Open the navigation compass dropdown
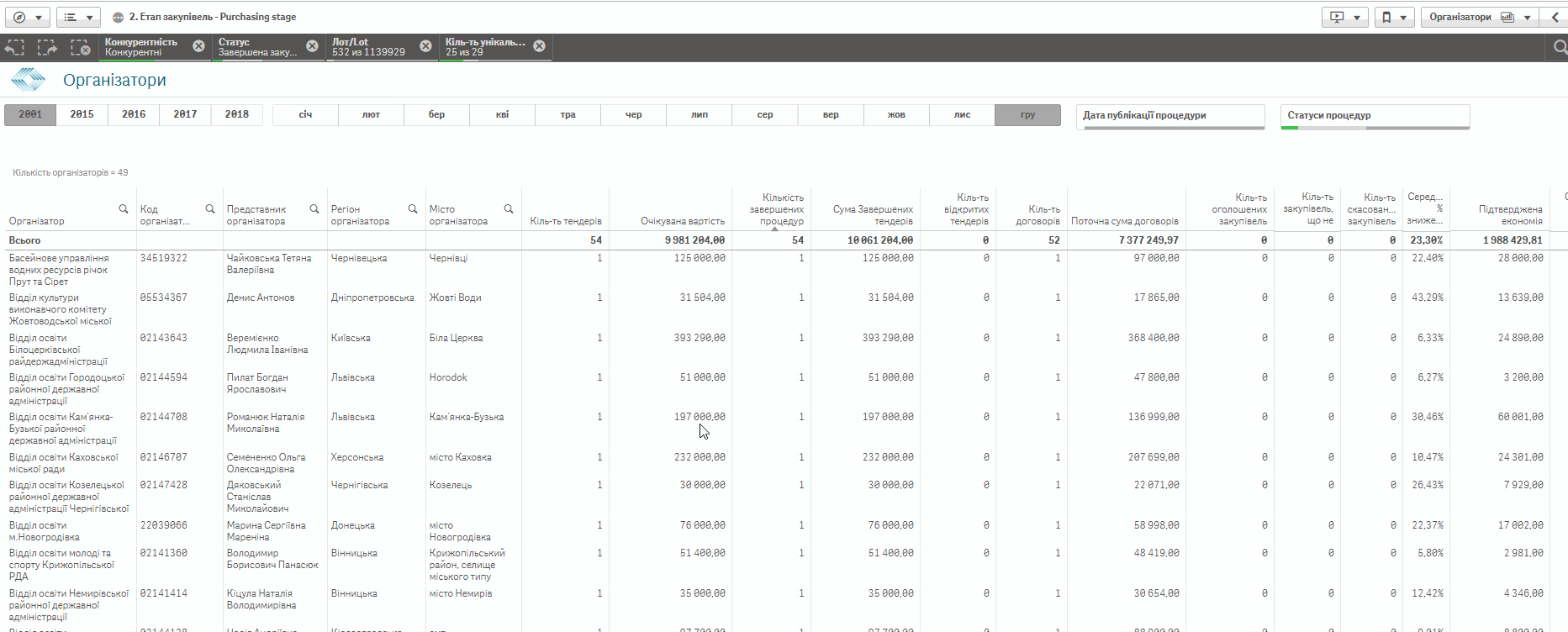Screen dimensions: 1568x632 [x=28, y=17]
